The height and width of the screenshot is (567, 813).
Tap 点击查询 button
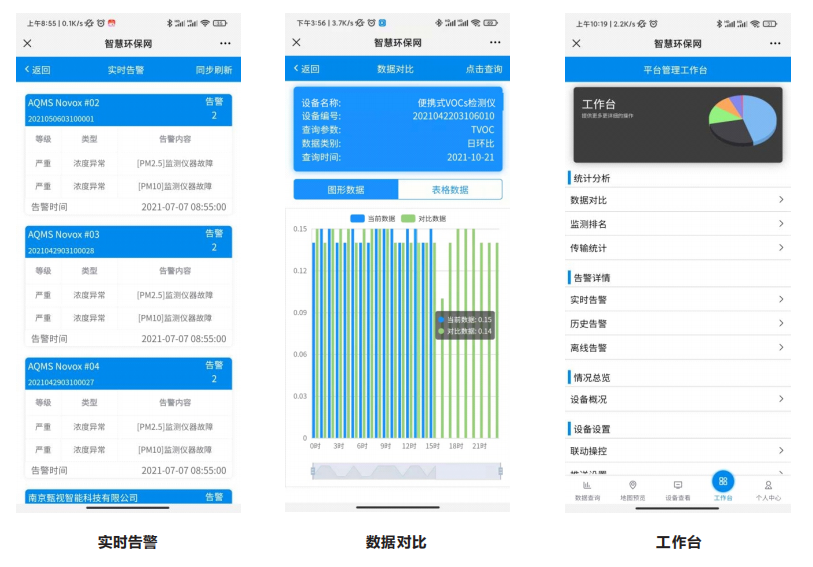pyautogui.click(x=483, y=69)
